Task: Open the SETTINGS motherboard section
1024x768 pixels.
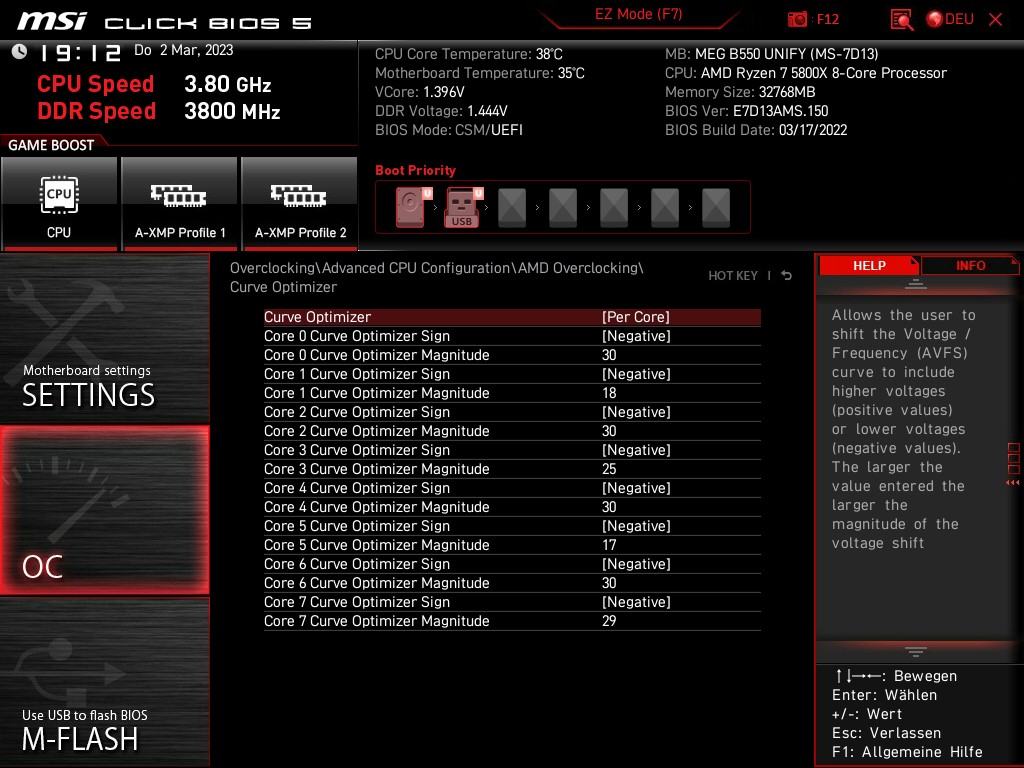Action: (x=104, y=339)
